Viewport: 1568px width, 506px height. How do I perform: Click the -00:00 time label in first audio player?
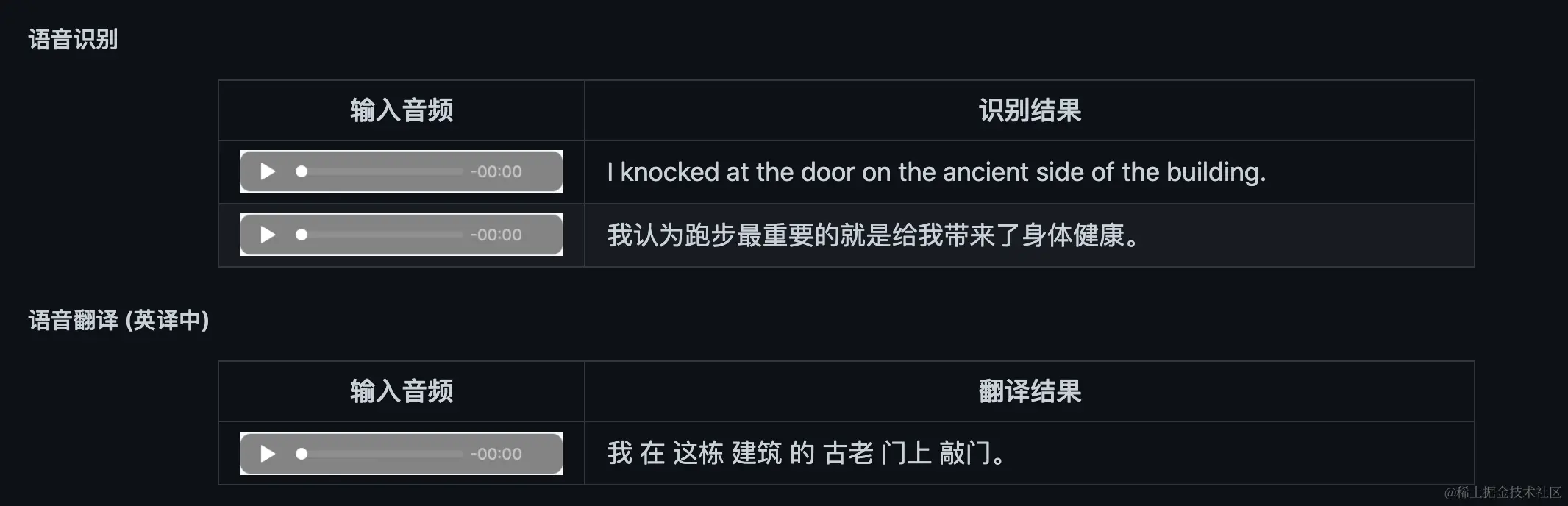pyautogui.click(x=496, y=171)
